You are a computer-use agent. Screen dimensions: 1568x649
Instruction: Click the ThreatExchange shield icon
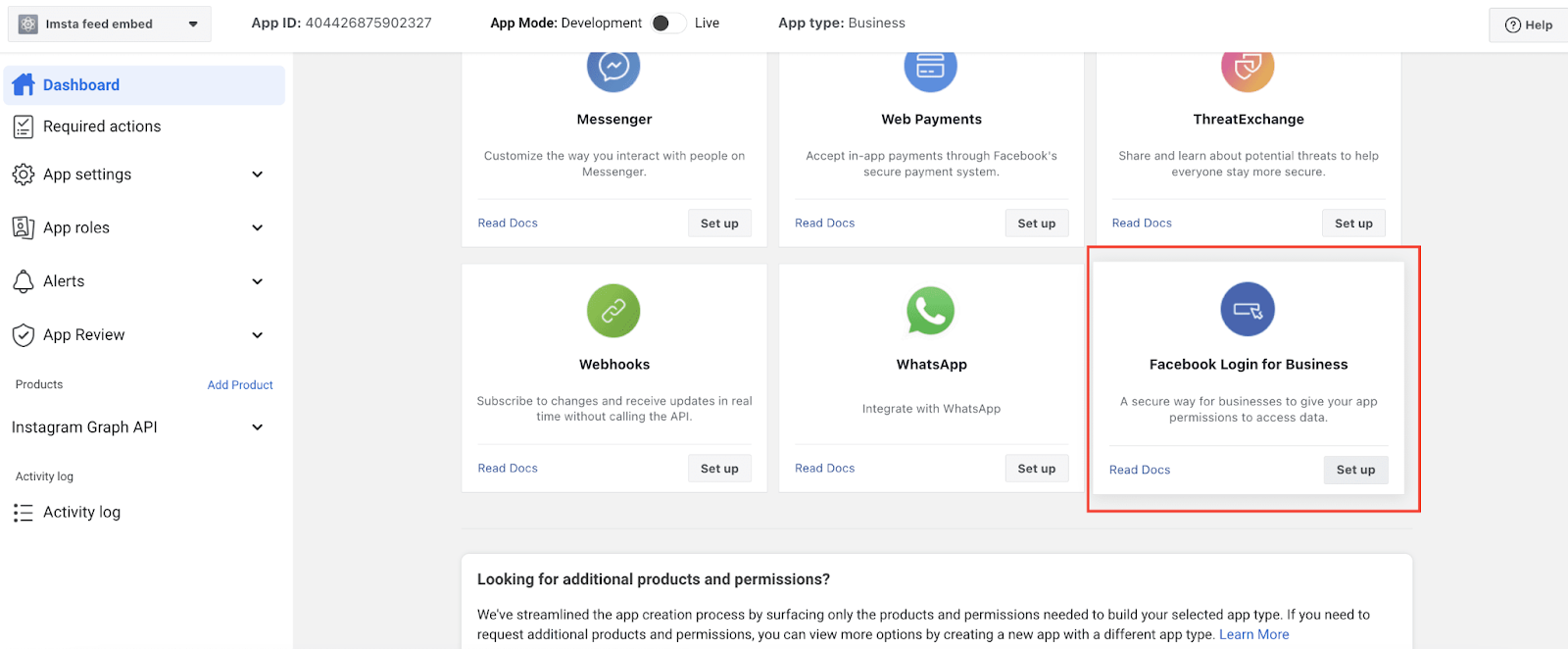[x=1248, y=67]
